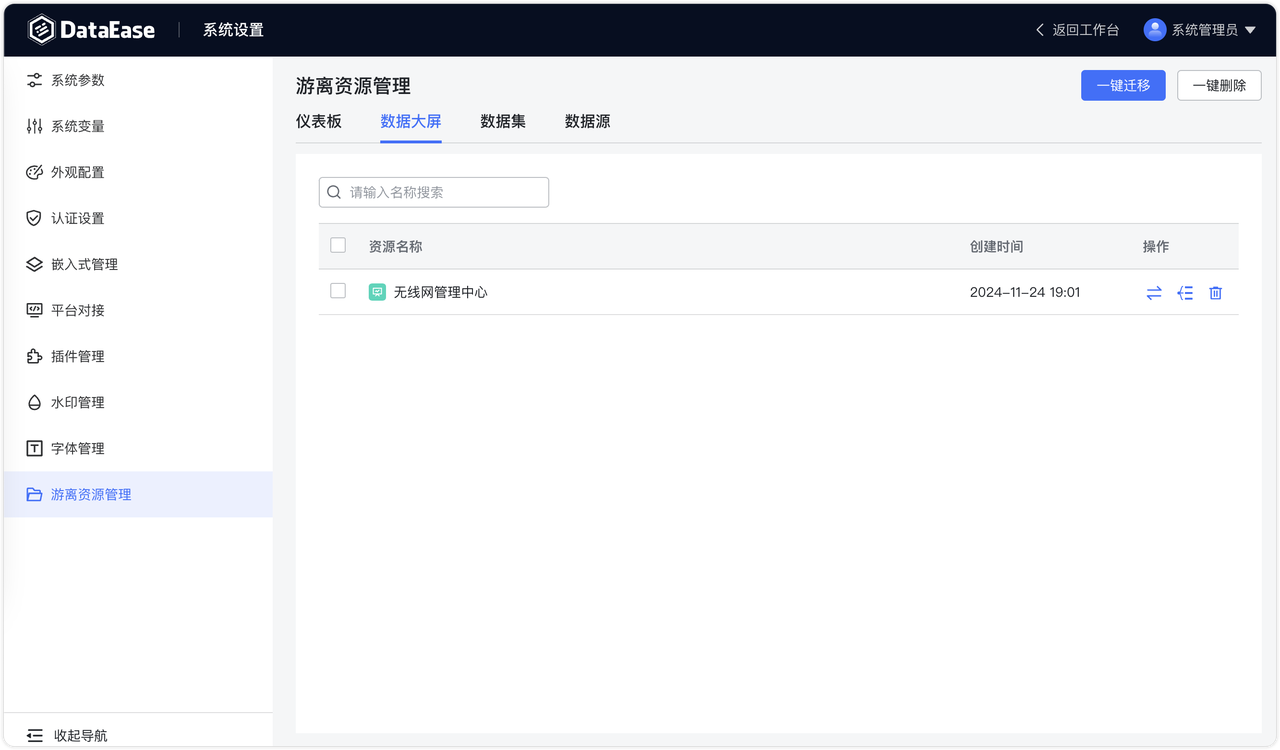This screenshot has width=1280, height=750.
Task: Click the back chevron beside 返回工作台
Action: click(1040, 30)
